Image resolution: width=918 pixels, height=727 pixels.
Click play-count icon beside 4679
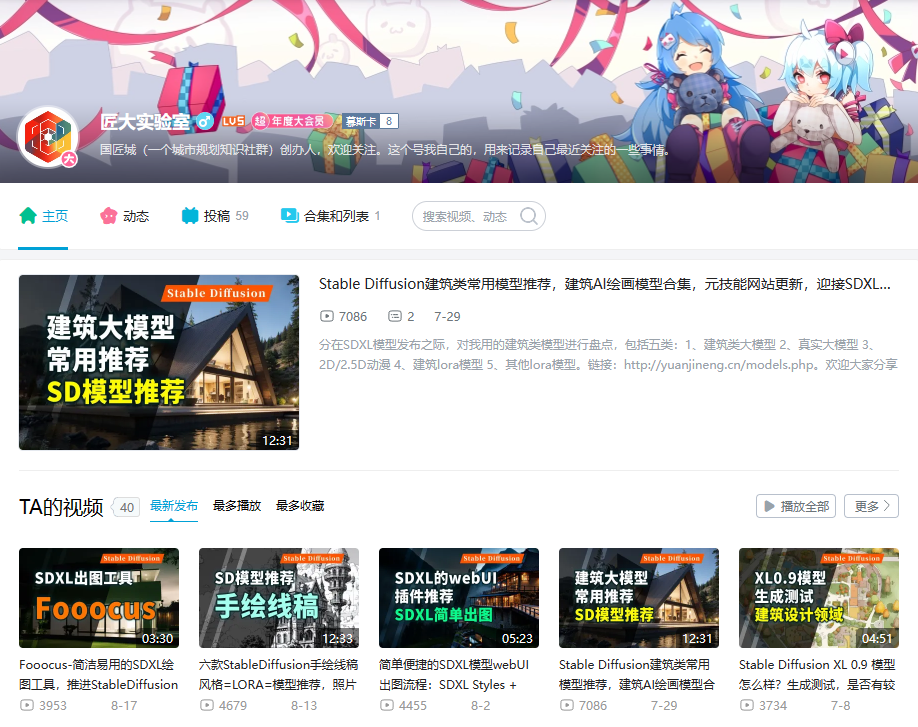207,705
